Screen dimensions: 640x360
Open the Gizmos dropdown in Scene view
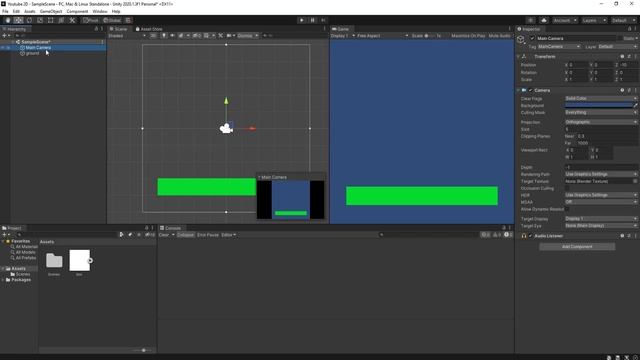(x=248, y=36)
